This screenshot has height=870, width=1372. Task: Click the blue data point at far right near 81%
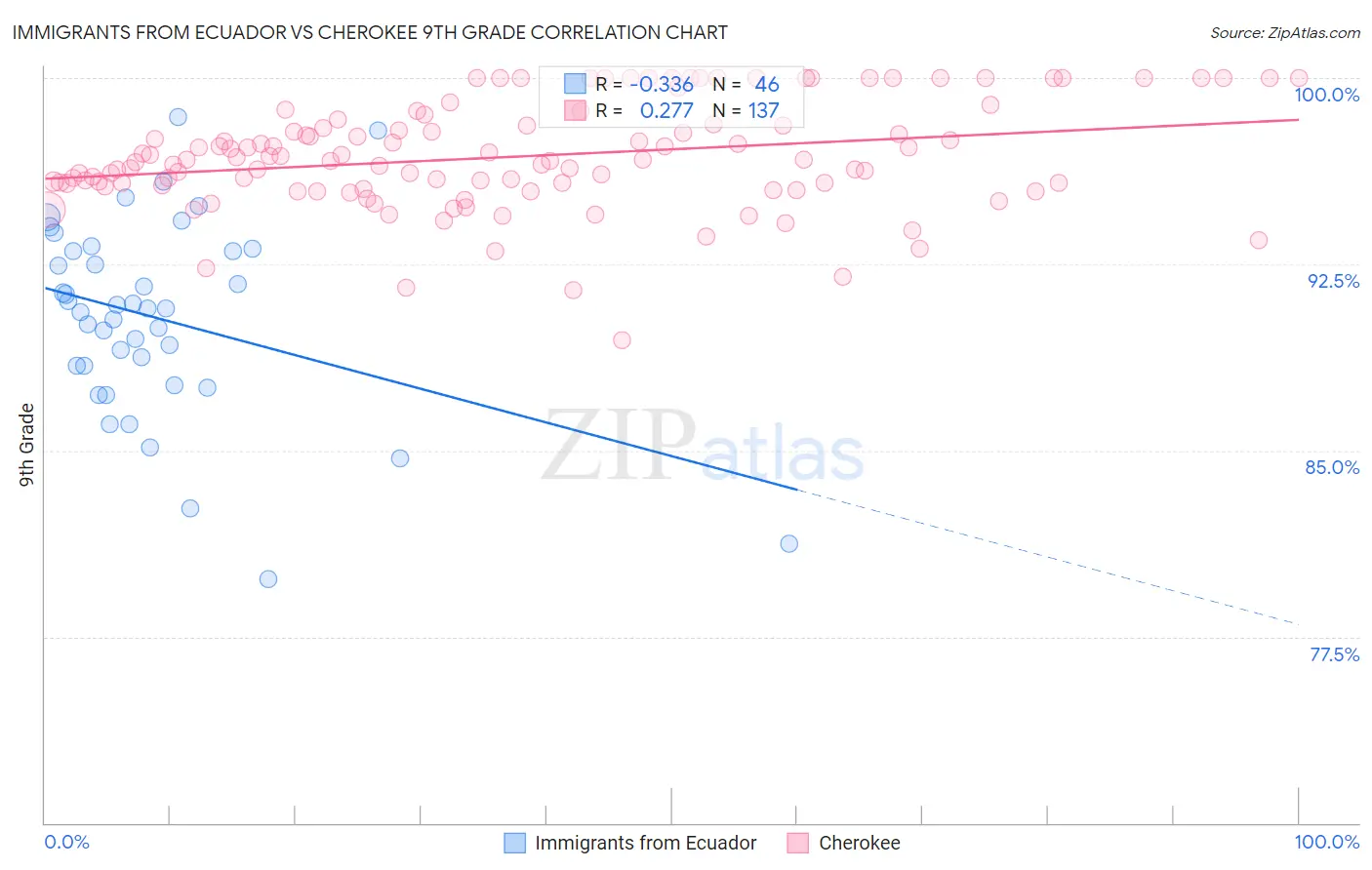point(789,544)
